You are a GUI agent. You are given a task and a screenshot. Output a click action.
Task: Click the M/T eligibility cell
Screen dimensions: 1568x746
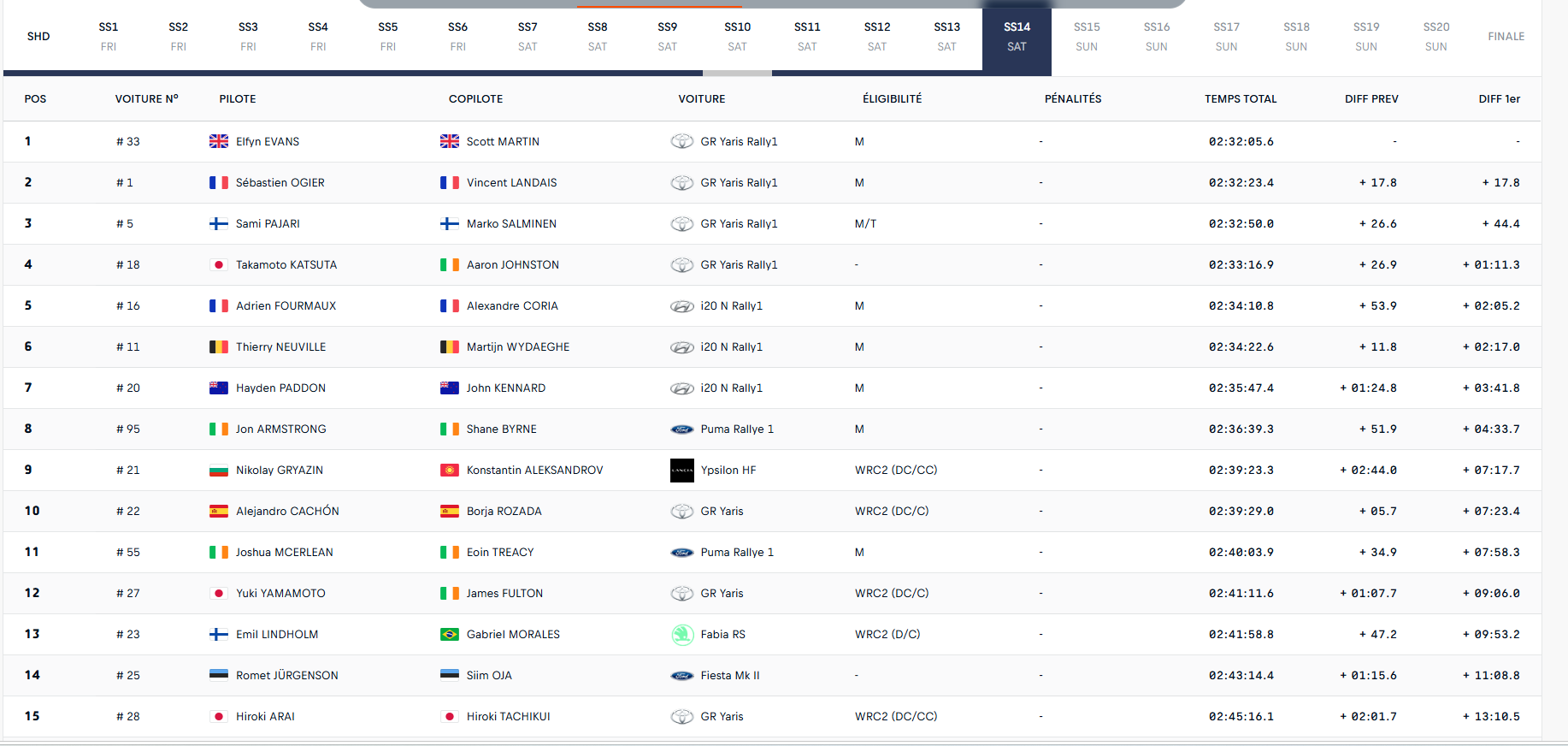coord(866,224)
